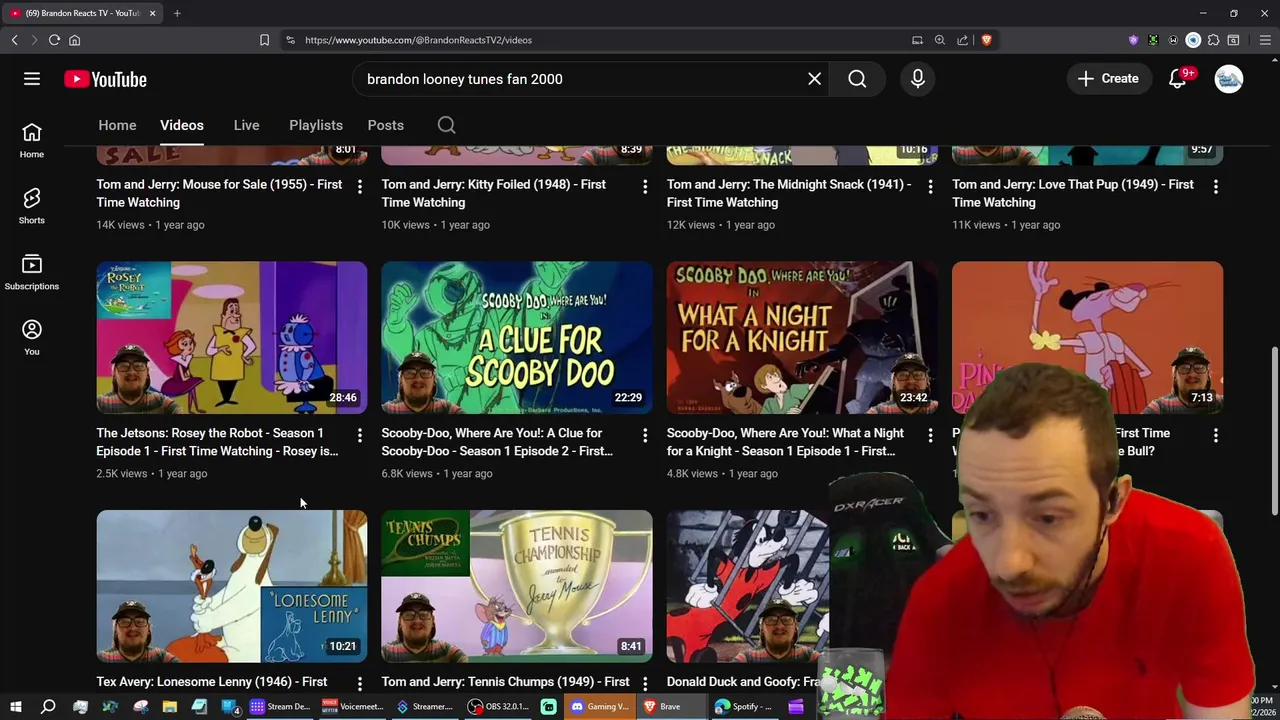Open options for Kitty Foiled video

(x=645, y=186)
